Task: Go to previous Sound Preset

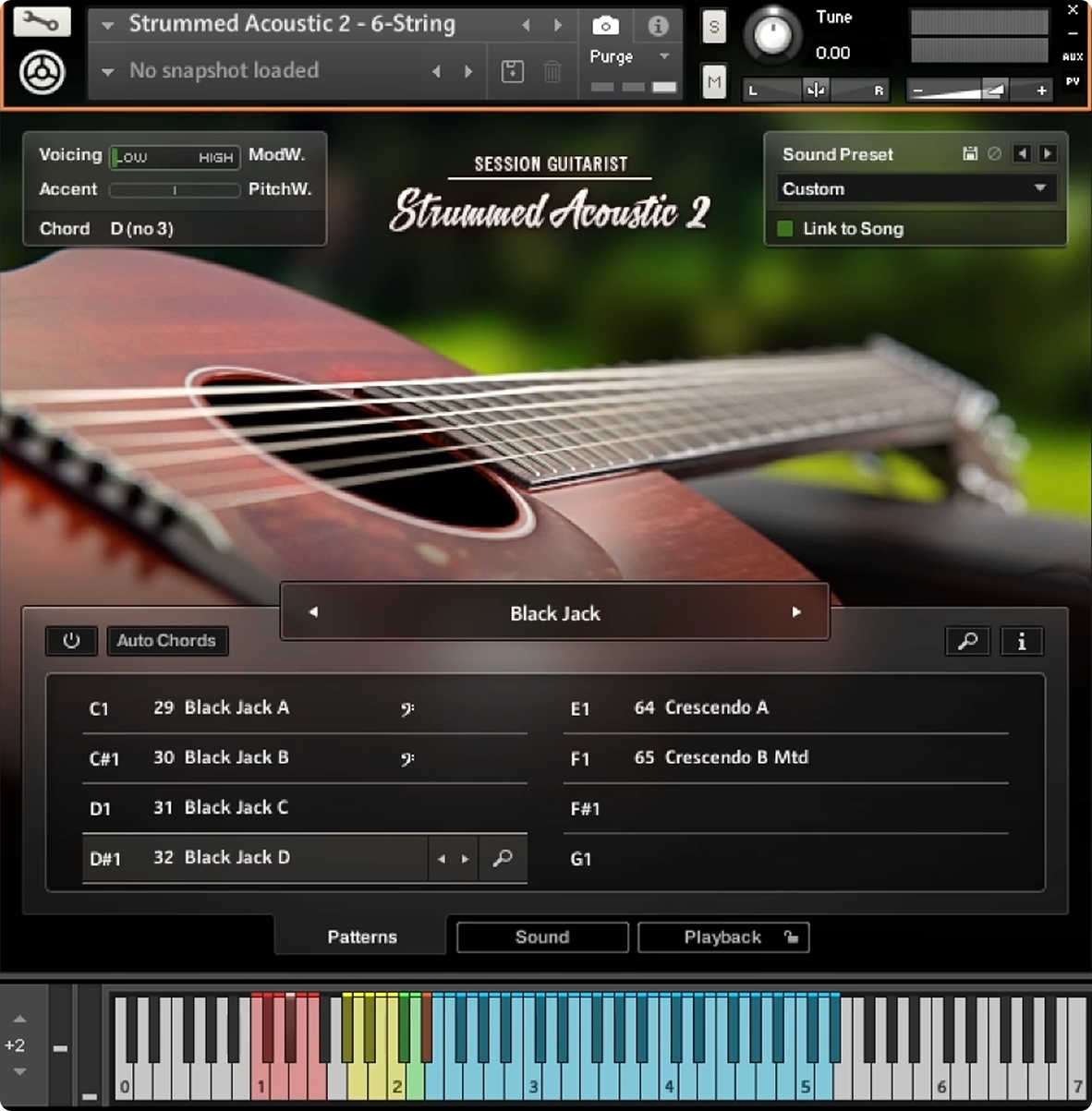Action: 1022,154
